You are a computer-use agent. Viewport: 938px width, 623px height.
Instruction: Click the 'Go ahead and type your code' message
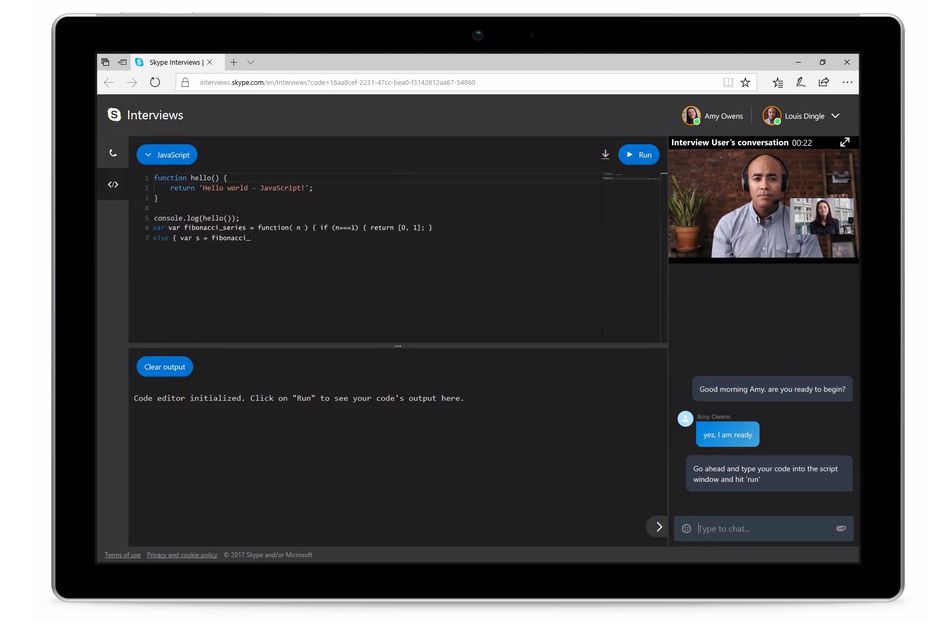pos(769,474)
